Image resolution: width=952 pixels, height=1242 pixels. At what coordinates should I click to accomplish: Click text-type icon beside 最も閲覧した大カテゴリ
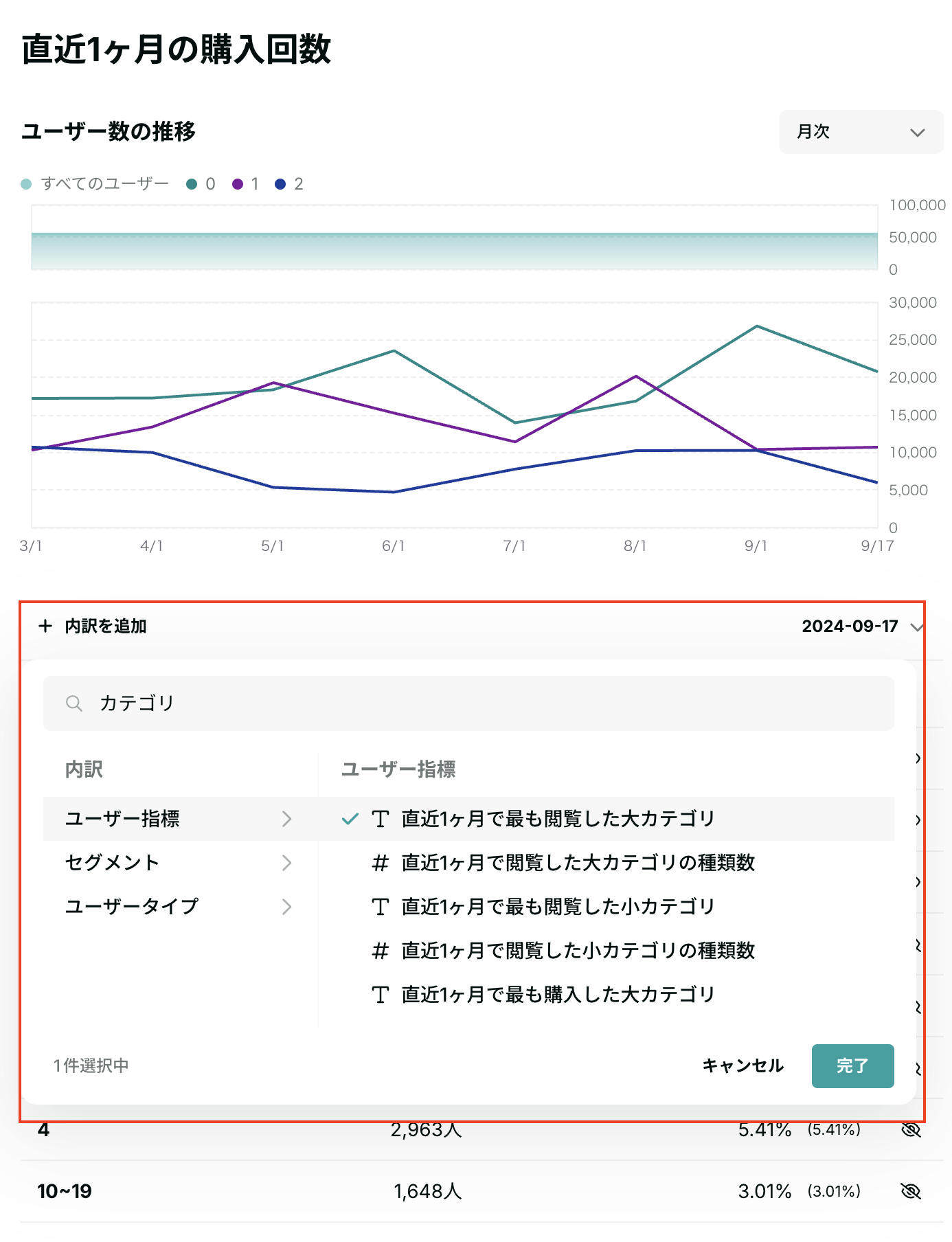pyautogui.click(x=381, y=819)
